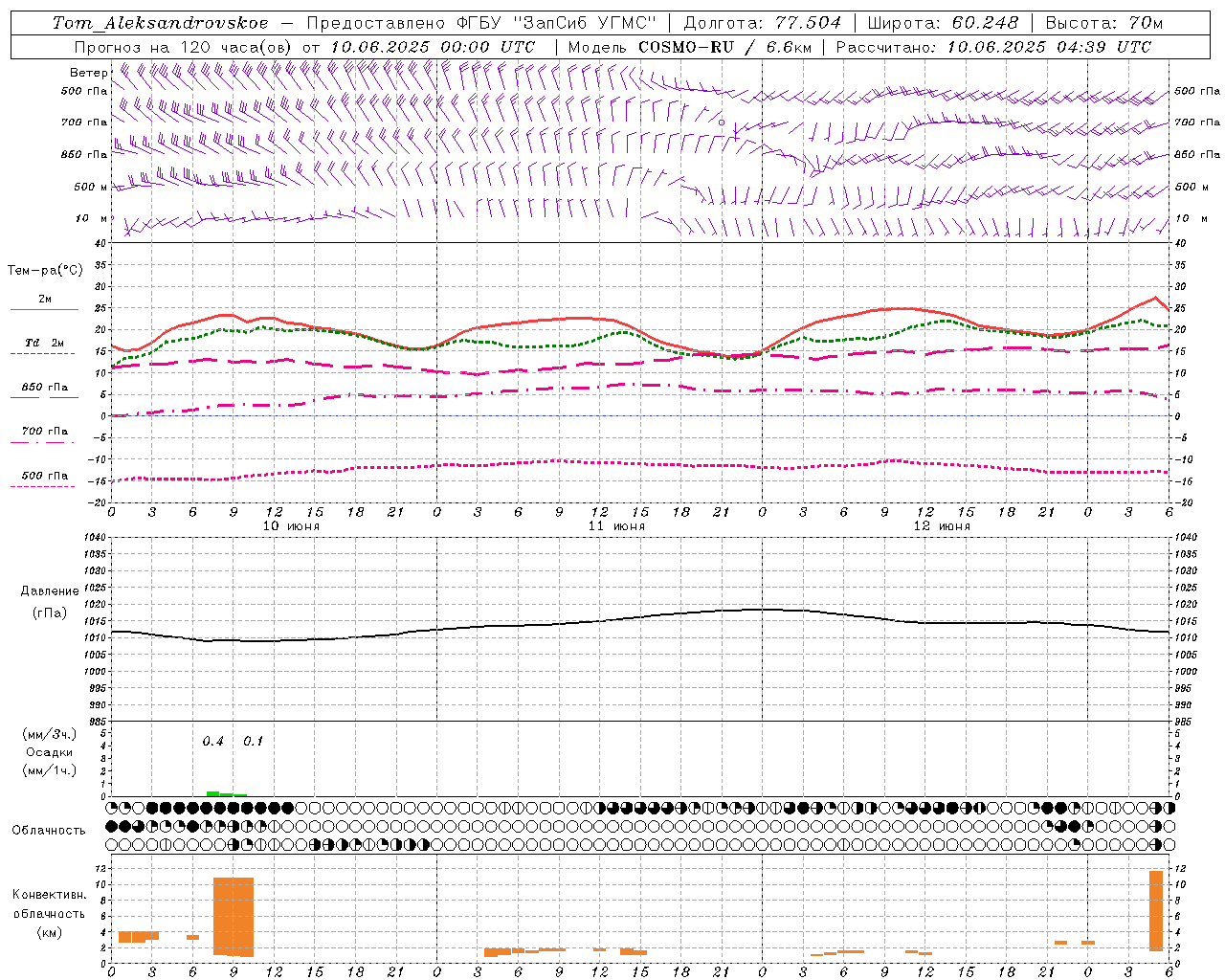Click the provider text 'ФГБУ "ЗапСиб УГМС"'
Viewport: 1225px width, 980px height.
pyautogui.click(x=557, y=23)
